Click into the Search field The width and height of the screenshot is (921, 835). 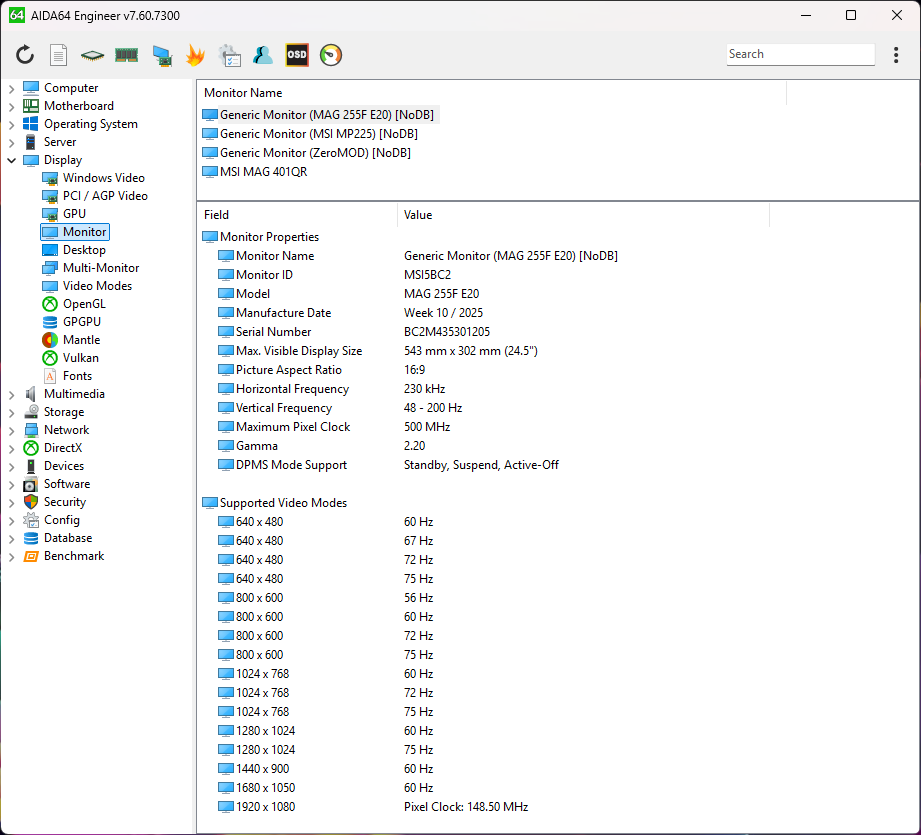click(800, 54)
